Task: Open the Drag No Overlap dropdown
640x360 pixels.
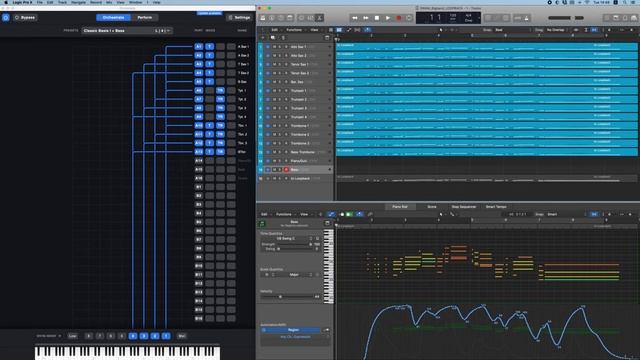Action: point(557,30)
